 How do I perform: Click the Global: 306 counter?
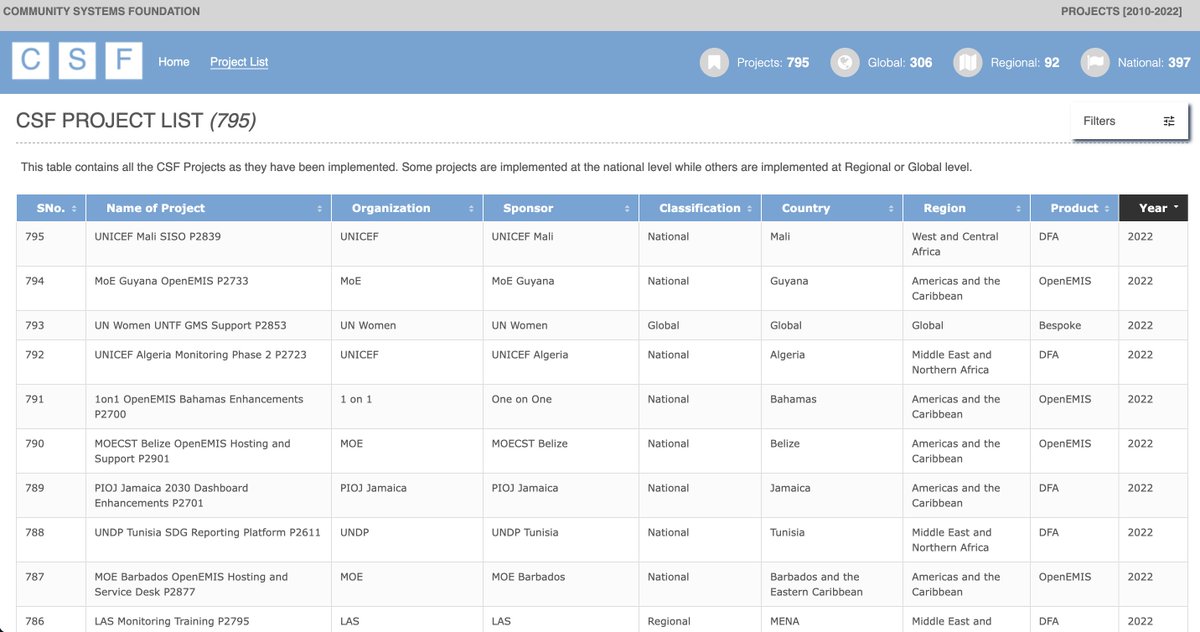click(x=900, y=62)
